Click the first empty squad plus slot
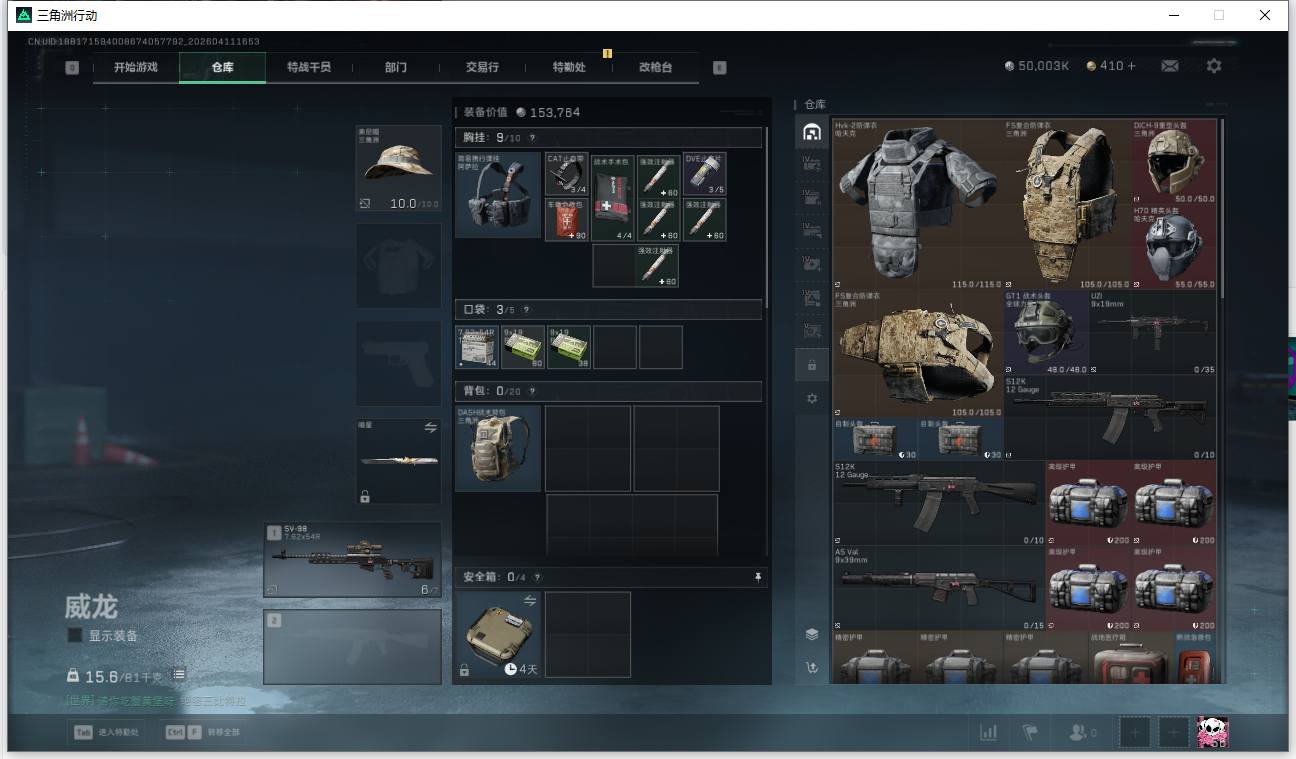The height and width of the screenshot is (759, 1296). (x=1134, y=732)
